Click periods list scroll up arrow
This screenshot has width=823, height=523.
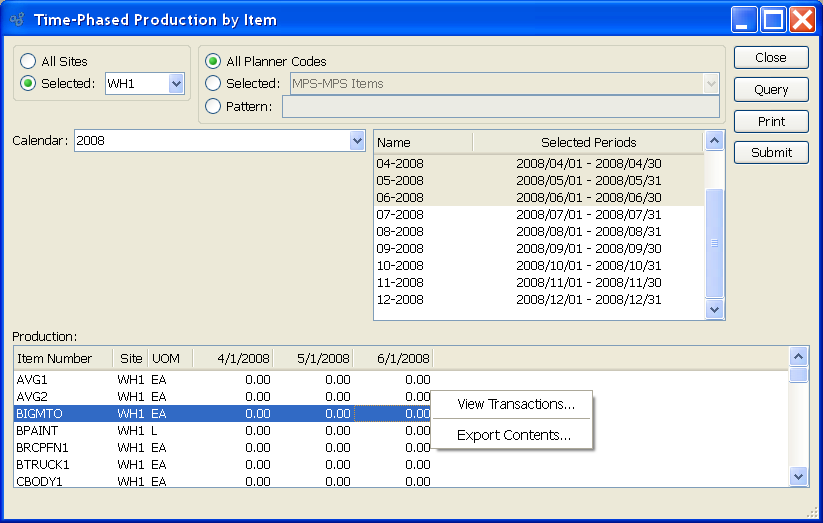tap(714, 142)
